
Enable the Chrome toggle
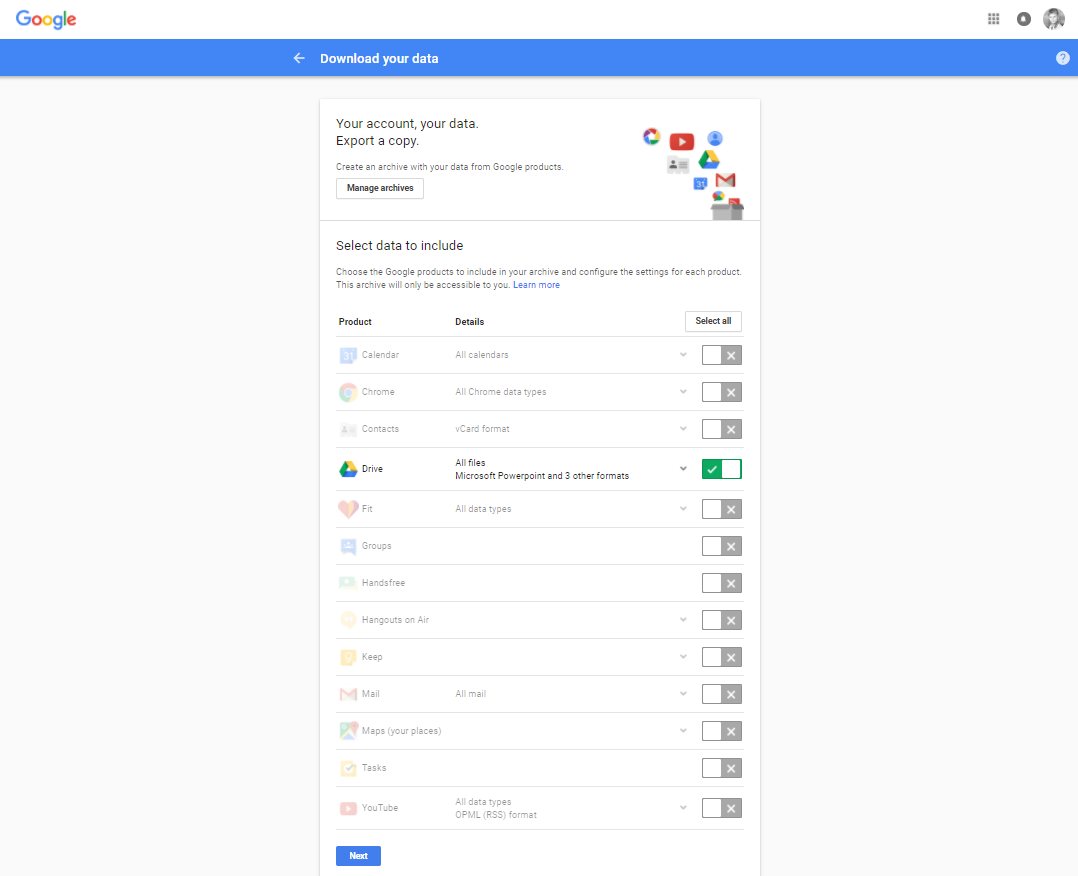click(x=722, y=393)
